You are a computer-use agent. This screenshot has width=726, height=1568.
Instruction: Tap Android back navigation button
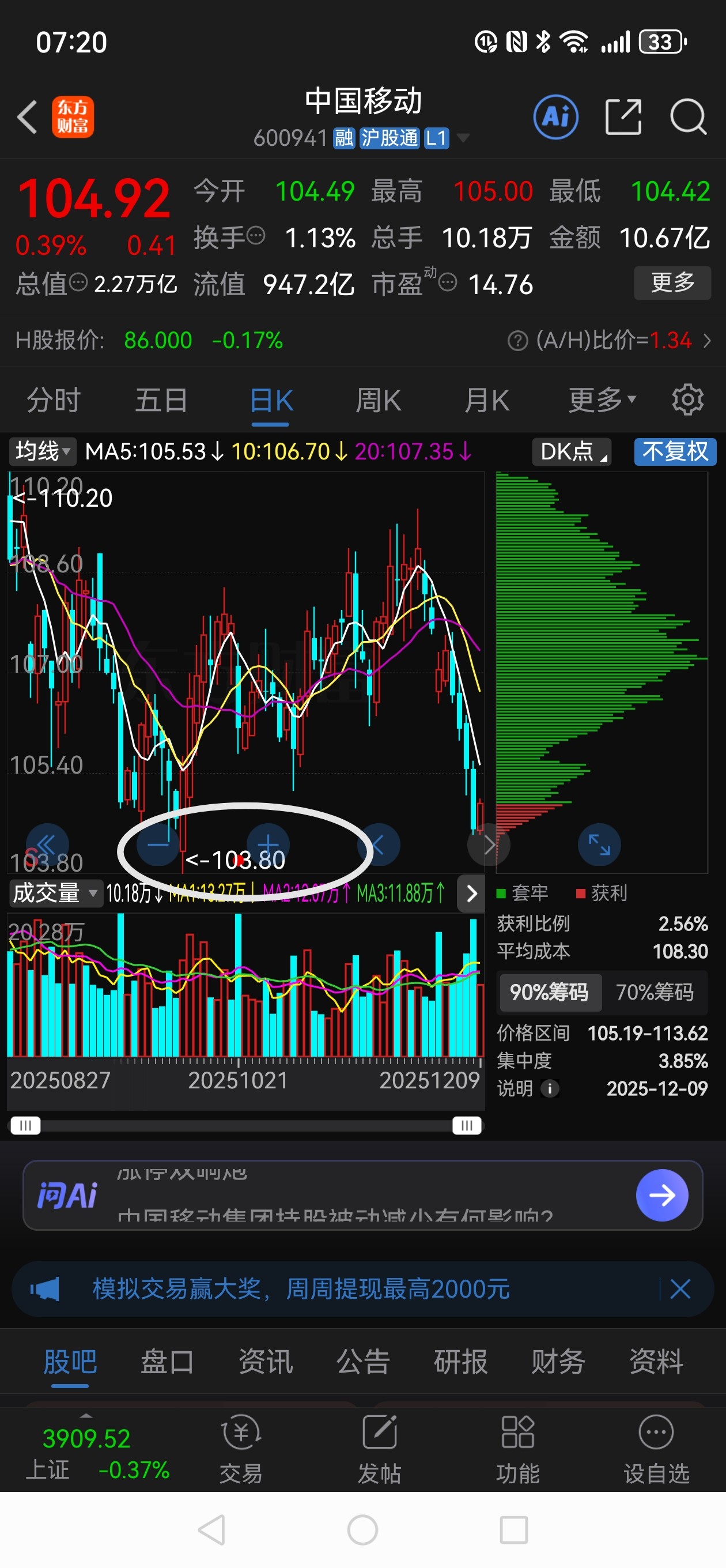coord(213,1531)
